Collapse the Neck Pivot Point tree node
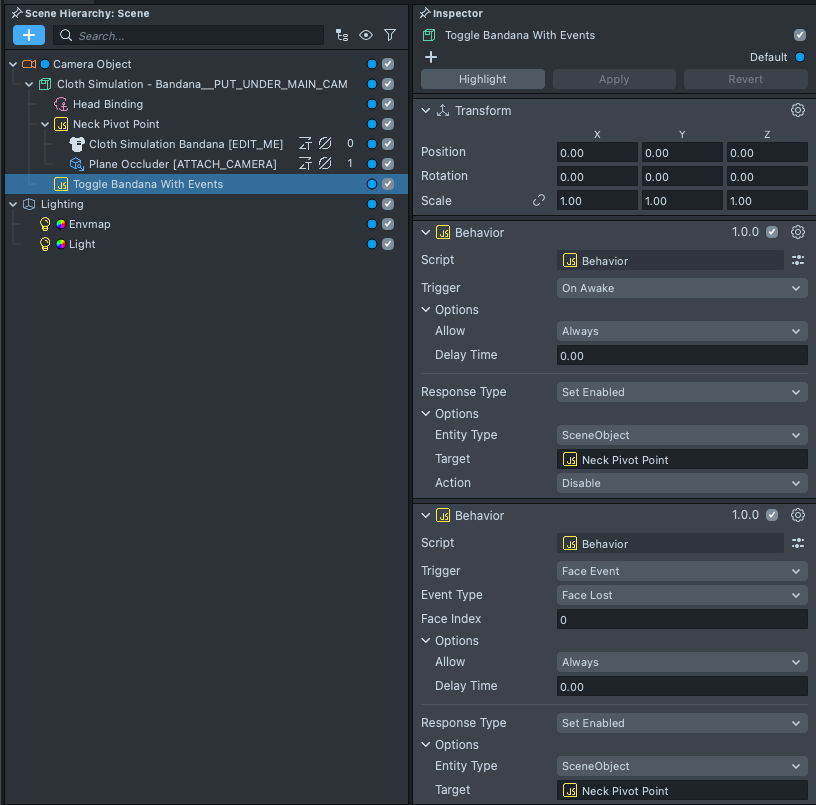The height and width of the screenshot is (805, 816). point(45,124)
